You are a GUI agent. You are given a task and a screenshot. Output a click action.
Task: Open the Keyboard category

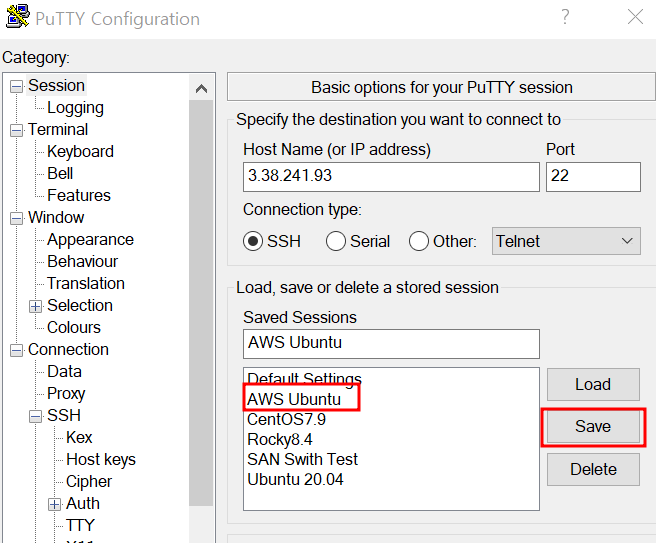click(x=80, y=151)
